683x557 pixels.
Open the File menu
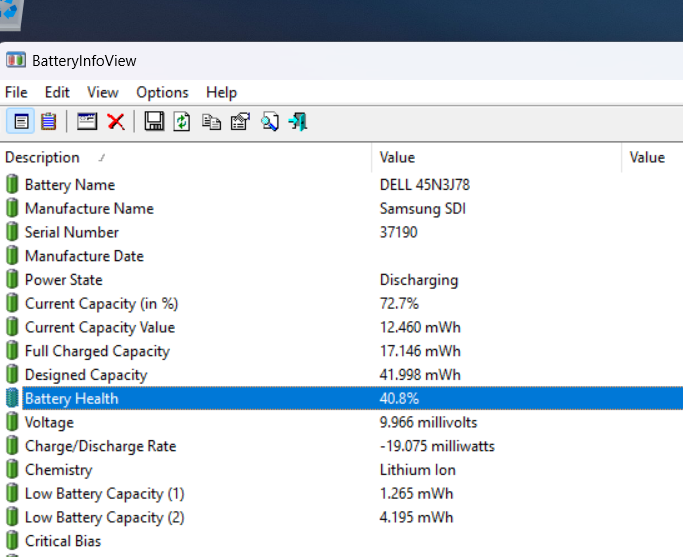pos(16,92)
